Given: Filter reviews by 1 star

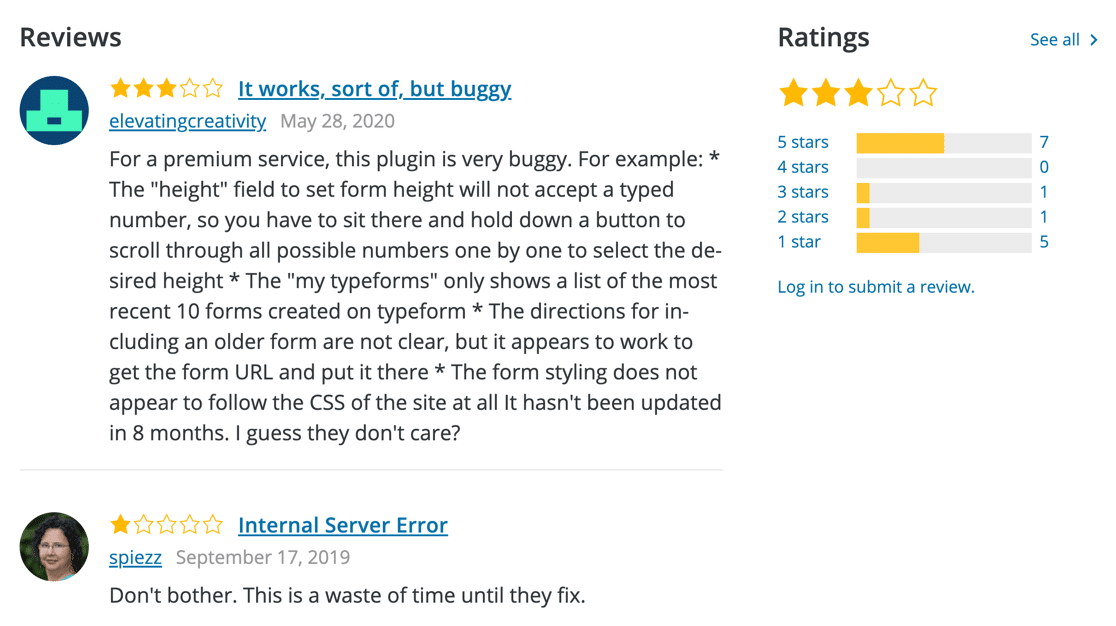Looking at the screenshot, I should [799, 242].
